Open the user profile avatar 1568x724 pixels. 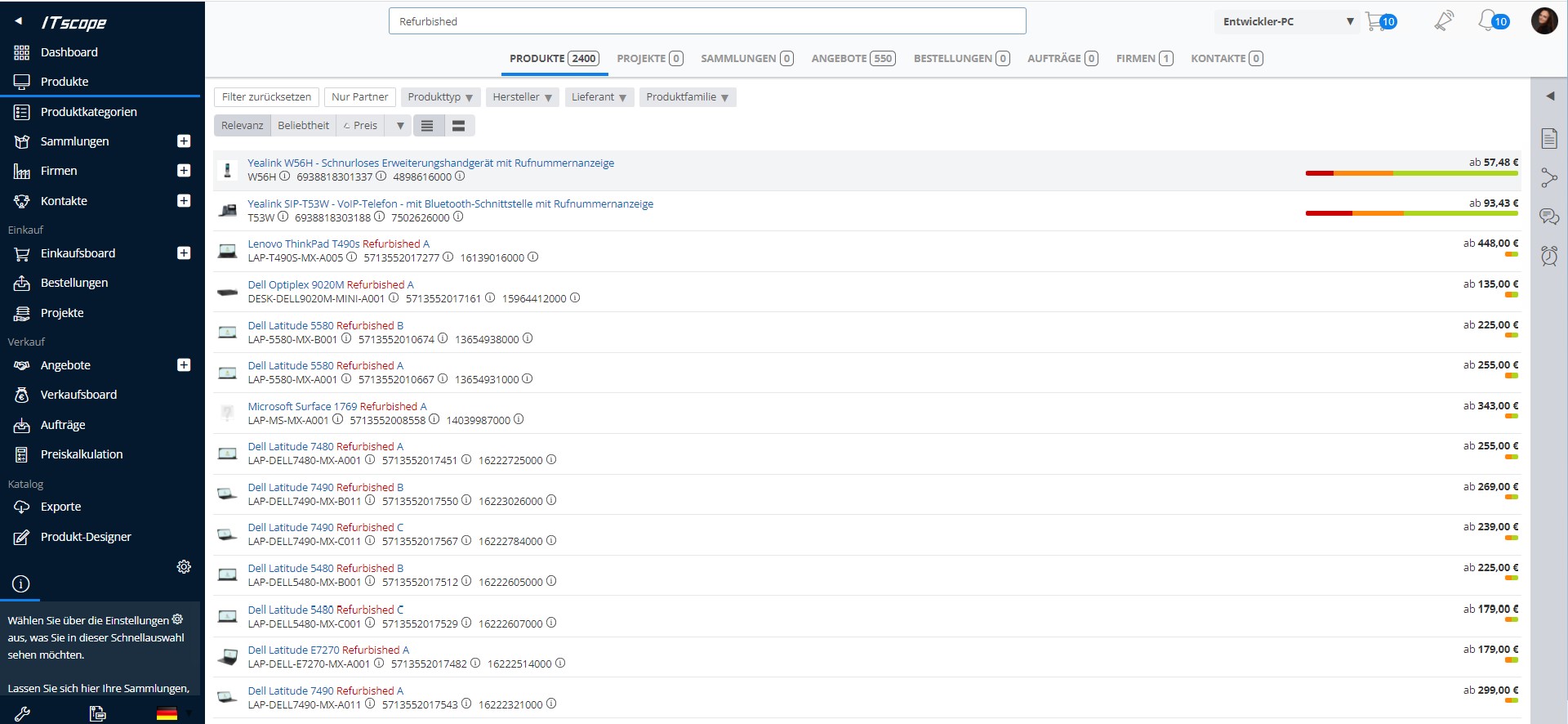[x=1544, y=20]
